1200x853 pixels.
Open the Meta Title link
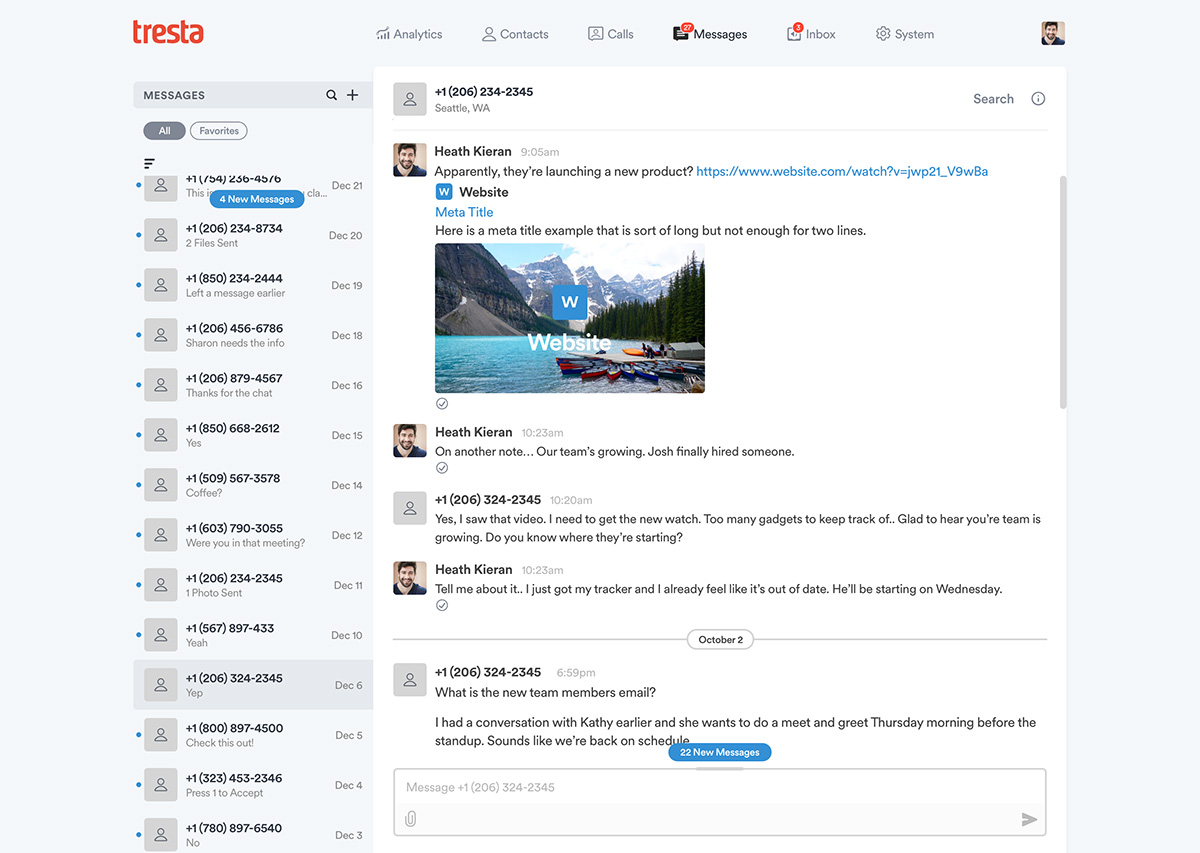(464, 212)
